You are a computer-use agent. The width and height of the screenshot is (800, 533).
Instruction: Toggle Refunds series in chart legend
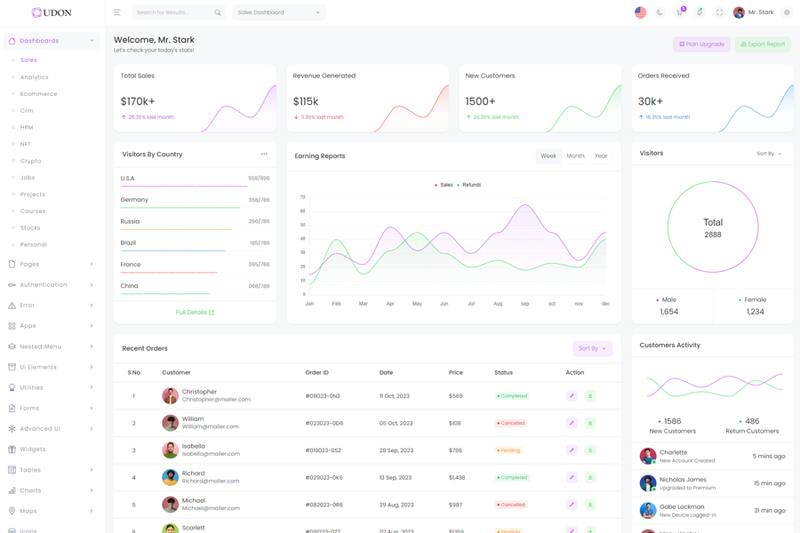pyautogui.click(x=469, y=185)
